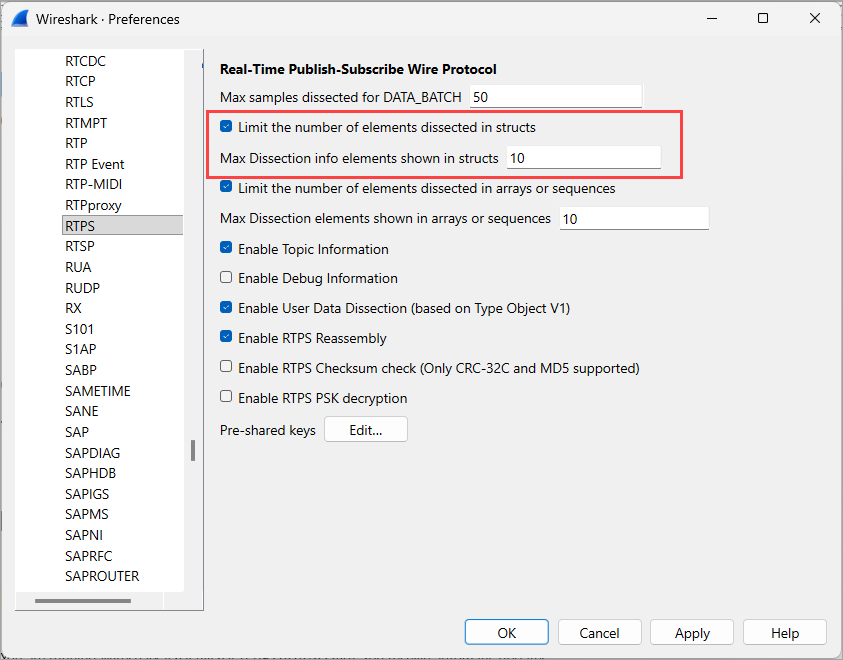
Task: Select RTLS protocol entry
Action: [79, 102]
